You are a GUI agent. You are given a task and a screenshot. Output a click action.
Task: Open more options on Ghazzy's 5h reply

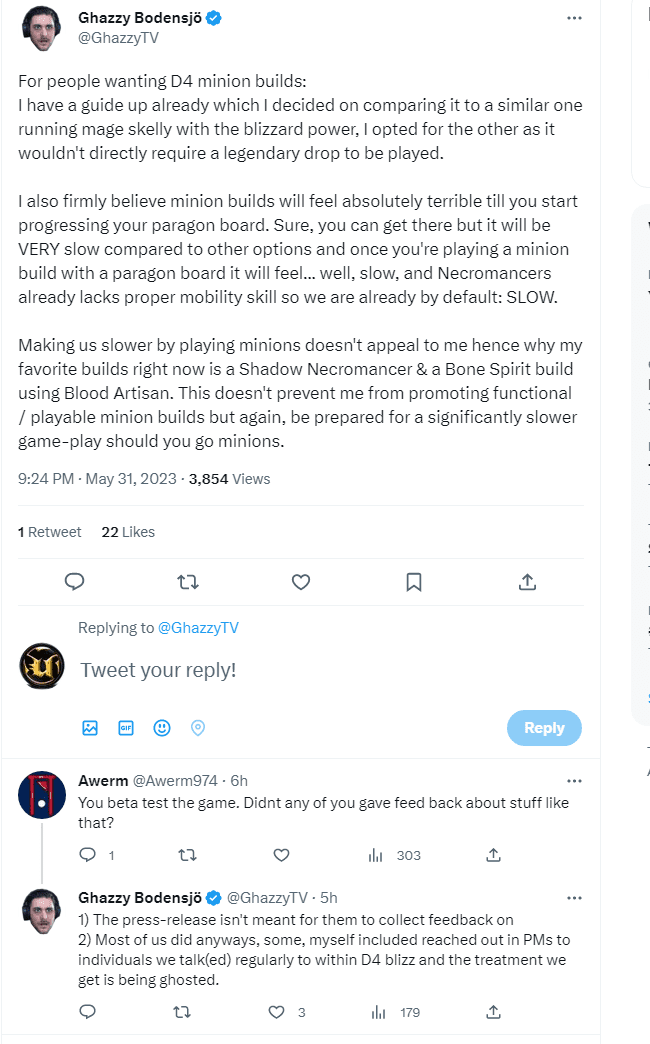(574, 897)
